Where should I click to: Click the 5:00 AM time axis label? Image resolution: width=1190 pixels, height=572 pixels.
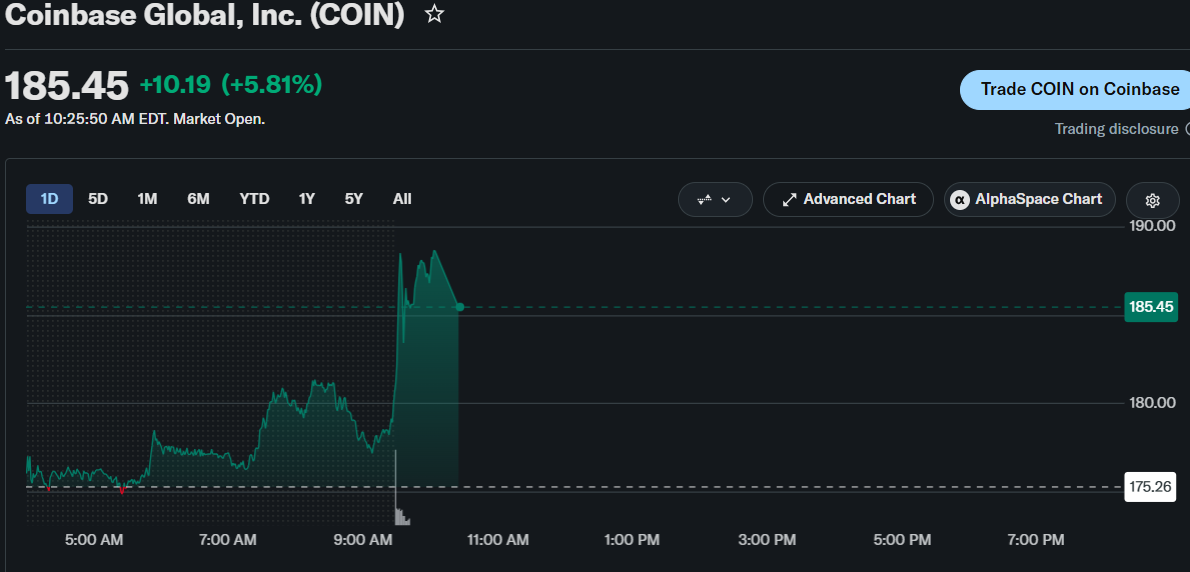click(94, 540)
